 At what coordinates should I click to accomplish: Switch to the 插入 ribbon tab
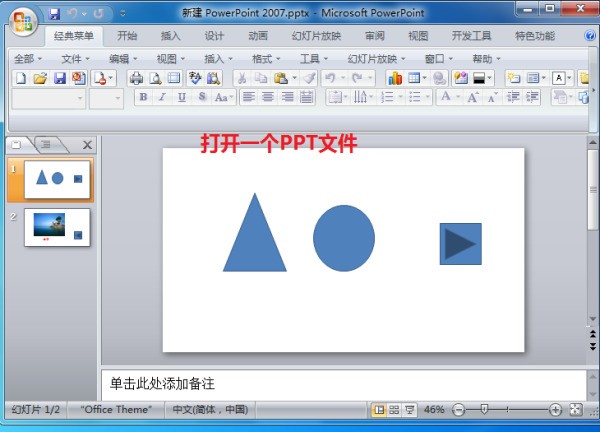171,36
